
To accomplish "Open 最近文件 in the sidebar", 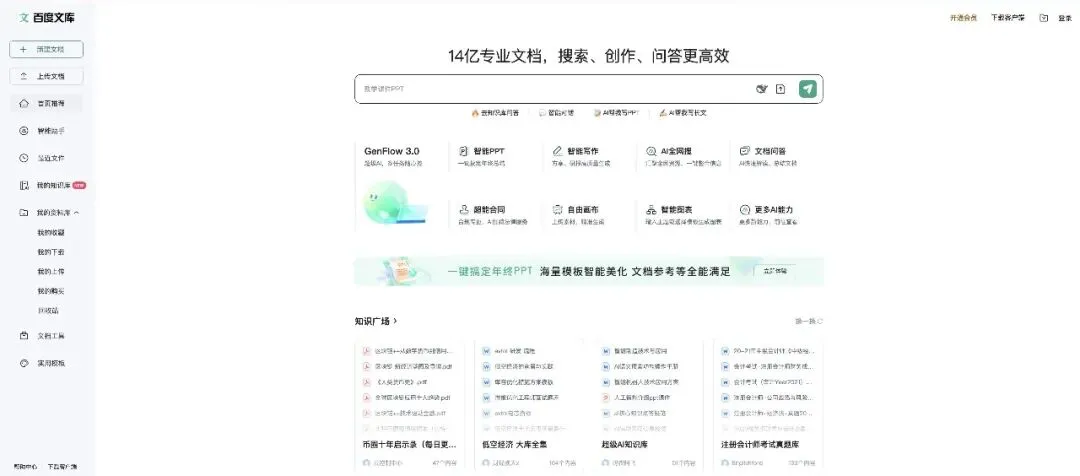I will click(x=46, y=158).
